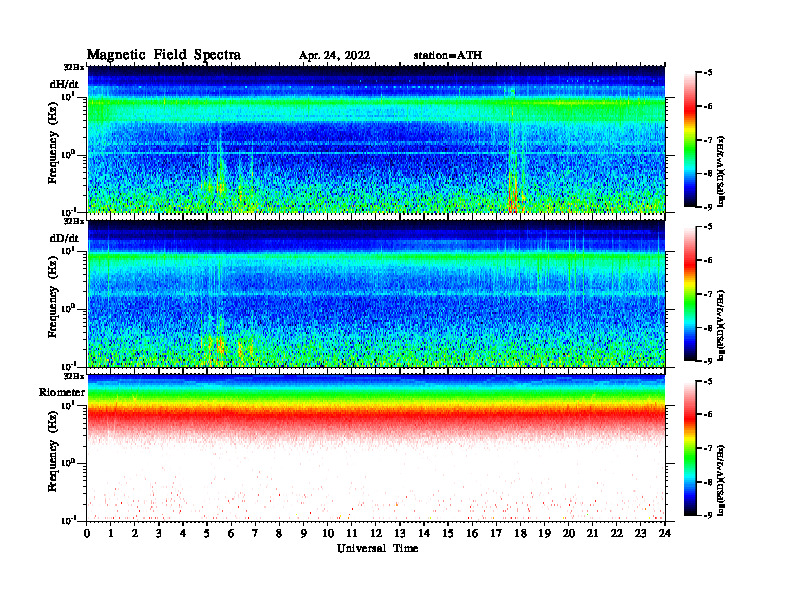Click hour "10" on the time axis
Image resolution: width=792 pixels, height=612 pixels.
(328, 534)
